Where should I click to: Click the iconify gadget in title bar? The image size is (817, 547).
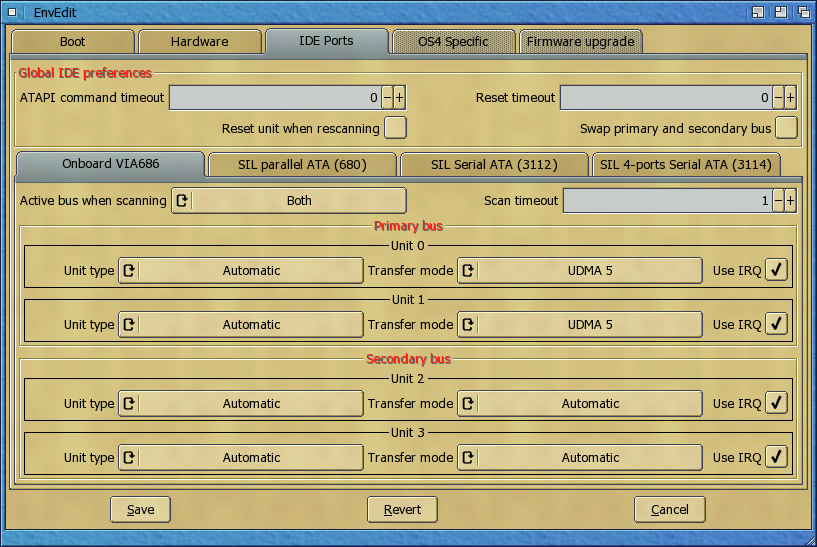[758, 12]
